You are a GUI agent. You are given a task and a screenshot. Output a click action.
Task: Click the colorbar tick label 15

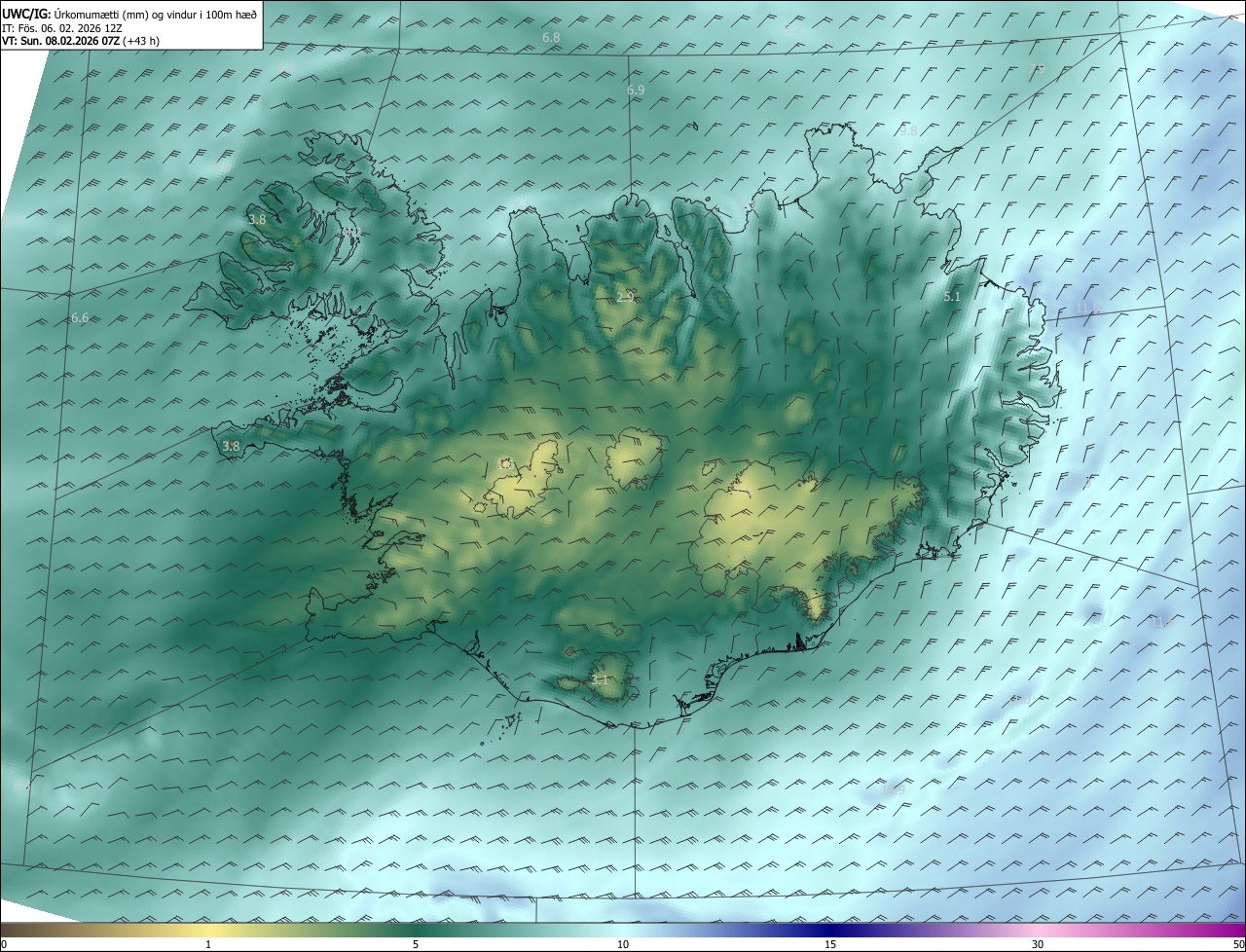[830, 944]
